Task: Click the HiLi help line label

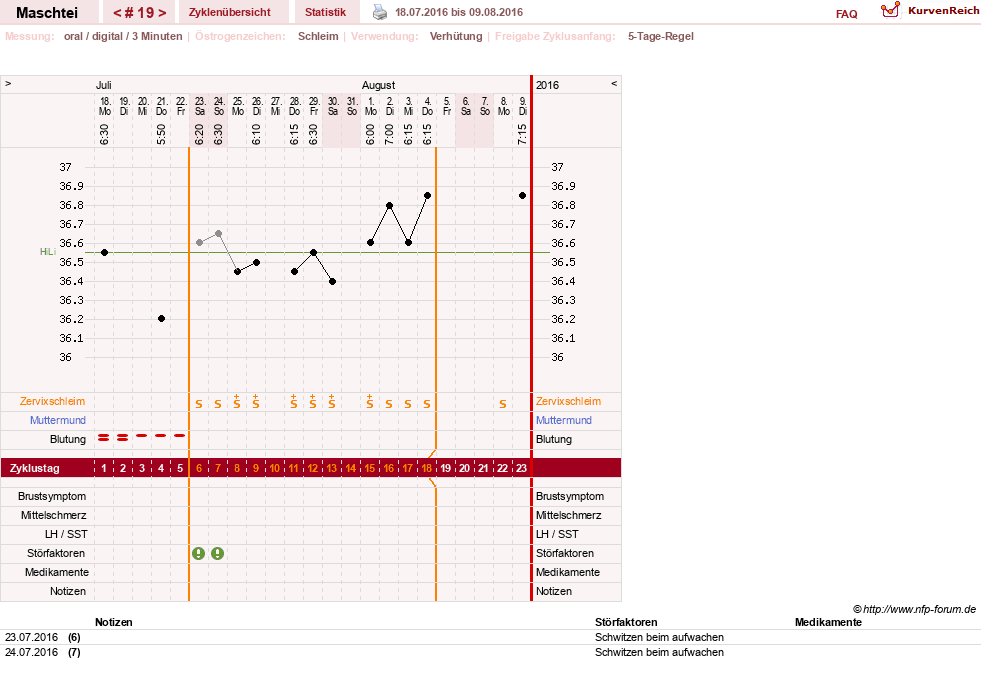Action: click(x=48, y=252)
